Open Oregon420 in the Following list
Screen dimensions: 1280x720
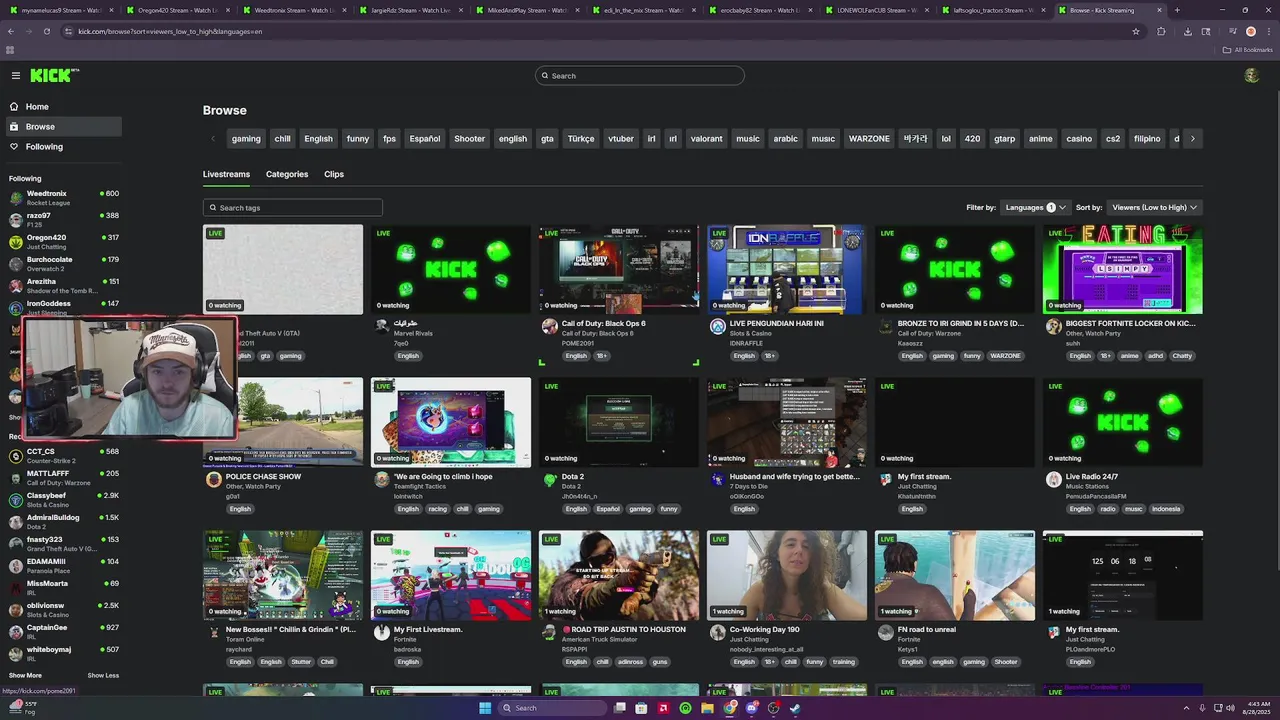click(x=63, y=242)
